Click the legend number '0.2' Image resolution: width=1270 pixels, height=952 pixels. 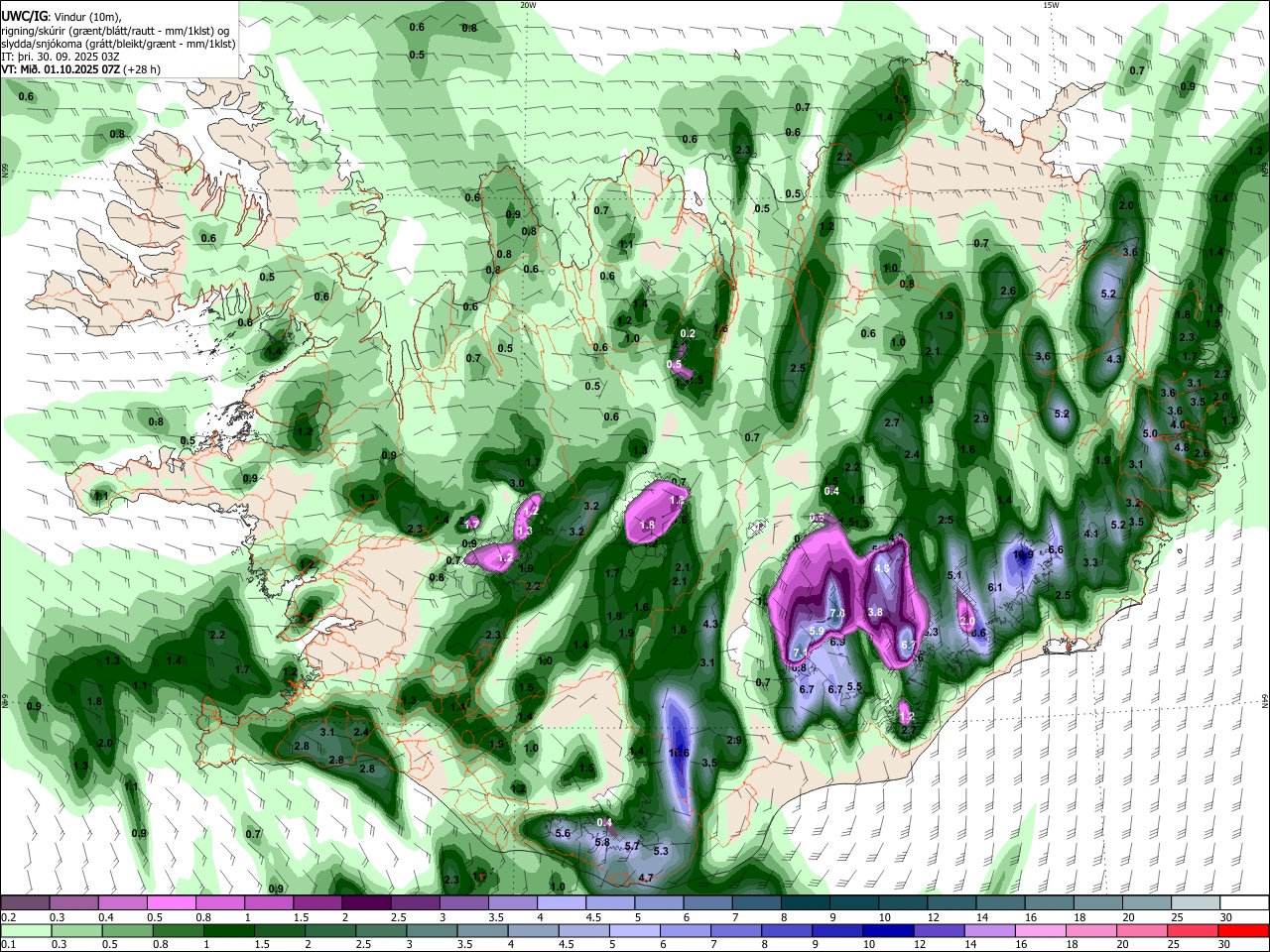(8, 917)
